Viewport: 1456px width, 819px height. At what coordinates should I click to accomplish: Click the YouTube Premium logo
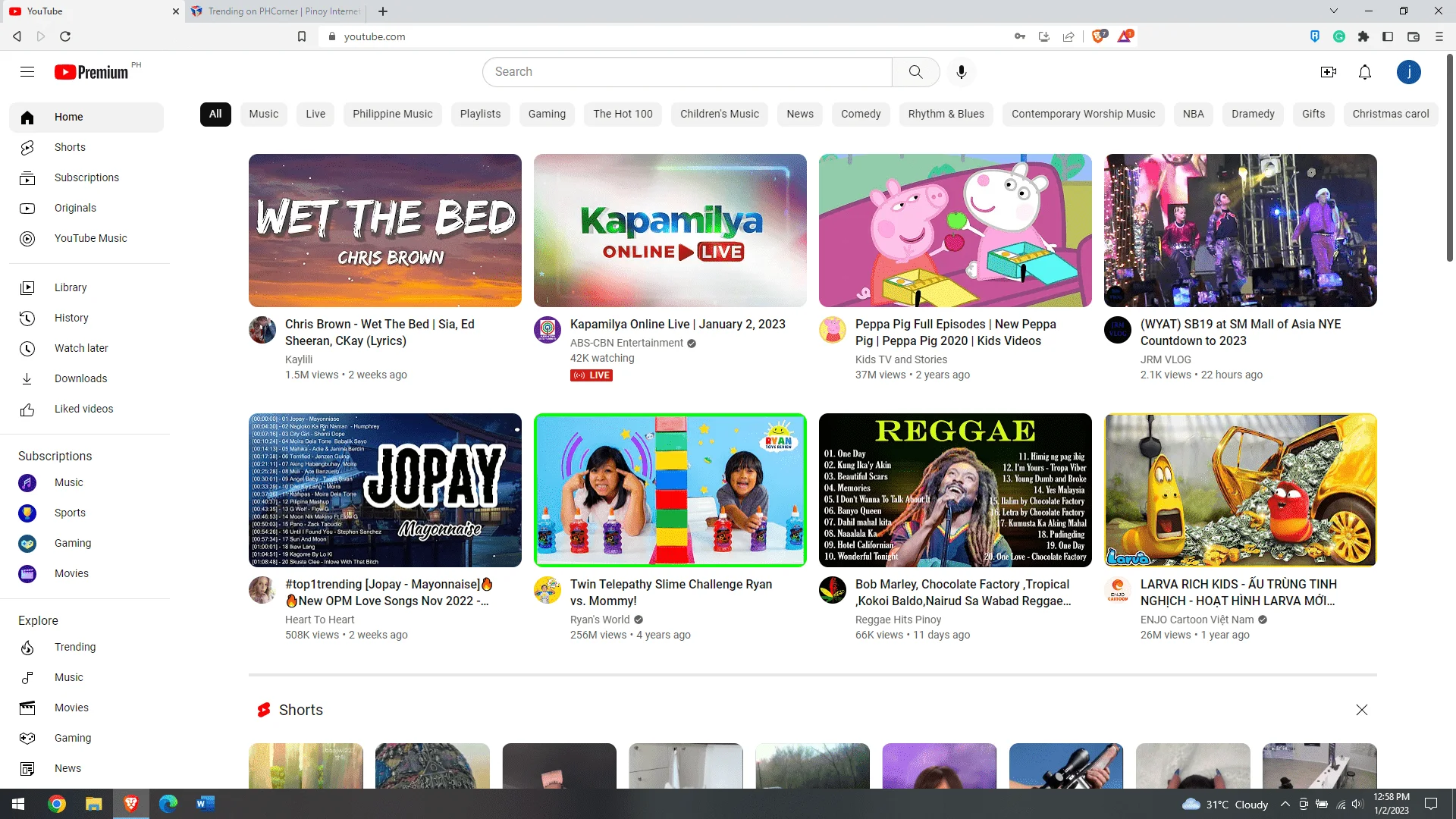92,72
